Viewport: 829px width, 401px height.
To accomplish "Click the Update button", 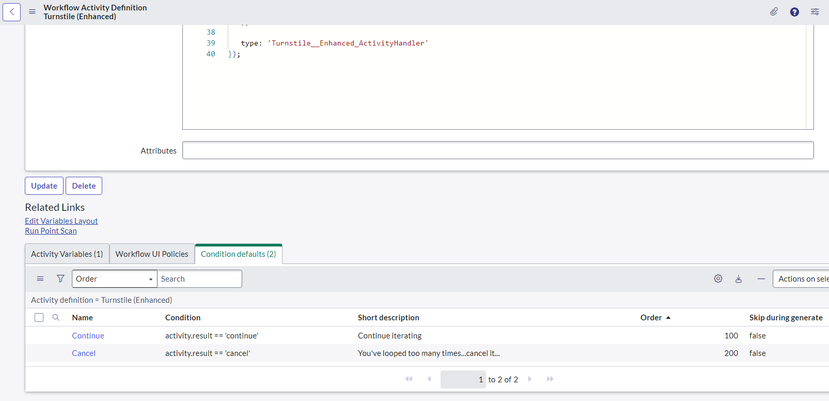I will click(44, 186).
